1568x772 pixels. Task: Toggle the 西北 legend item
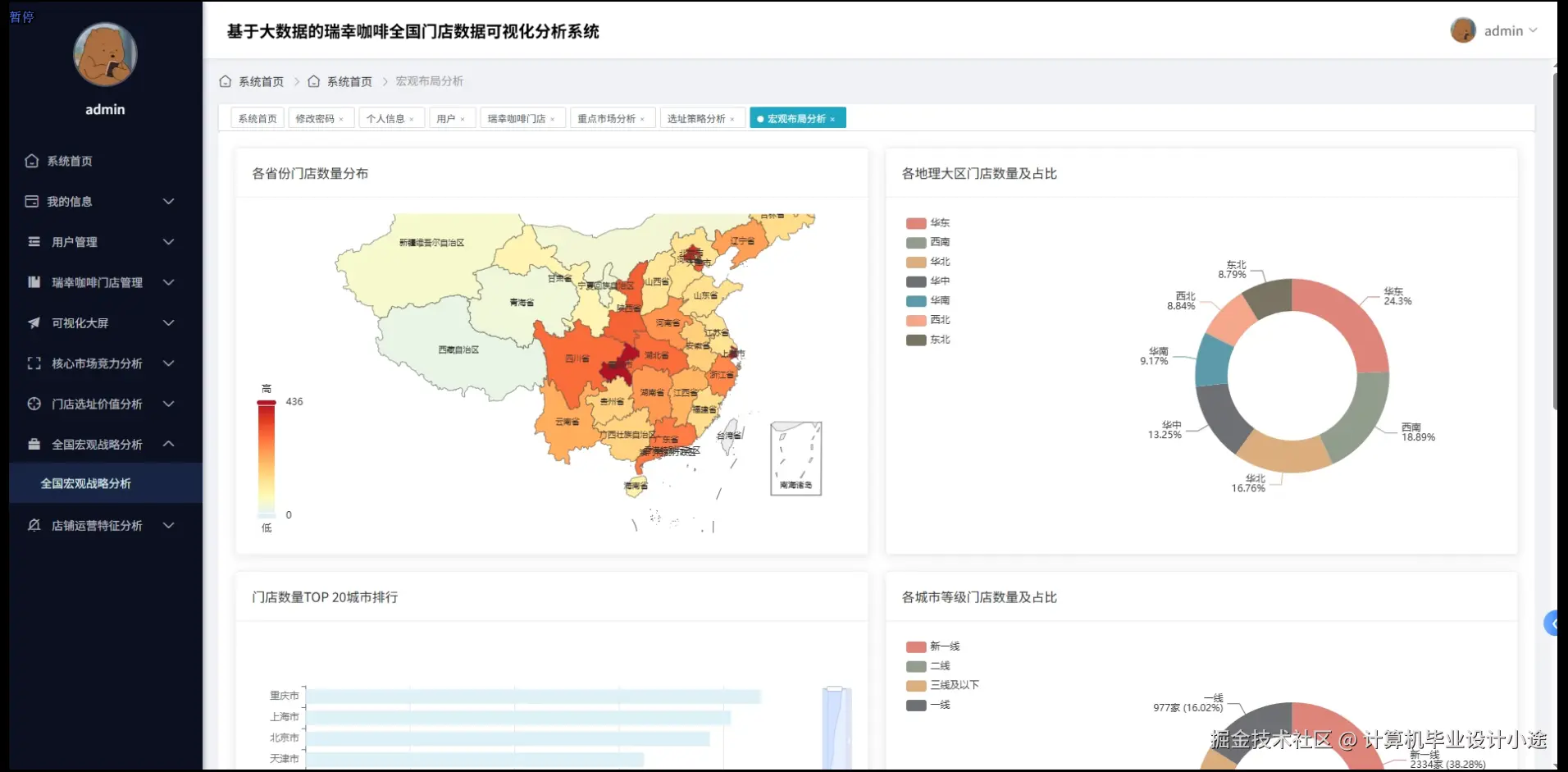tap(928, 320)
